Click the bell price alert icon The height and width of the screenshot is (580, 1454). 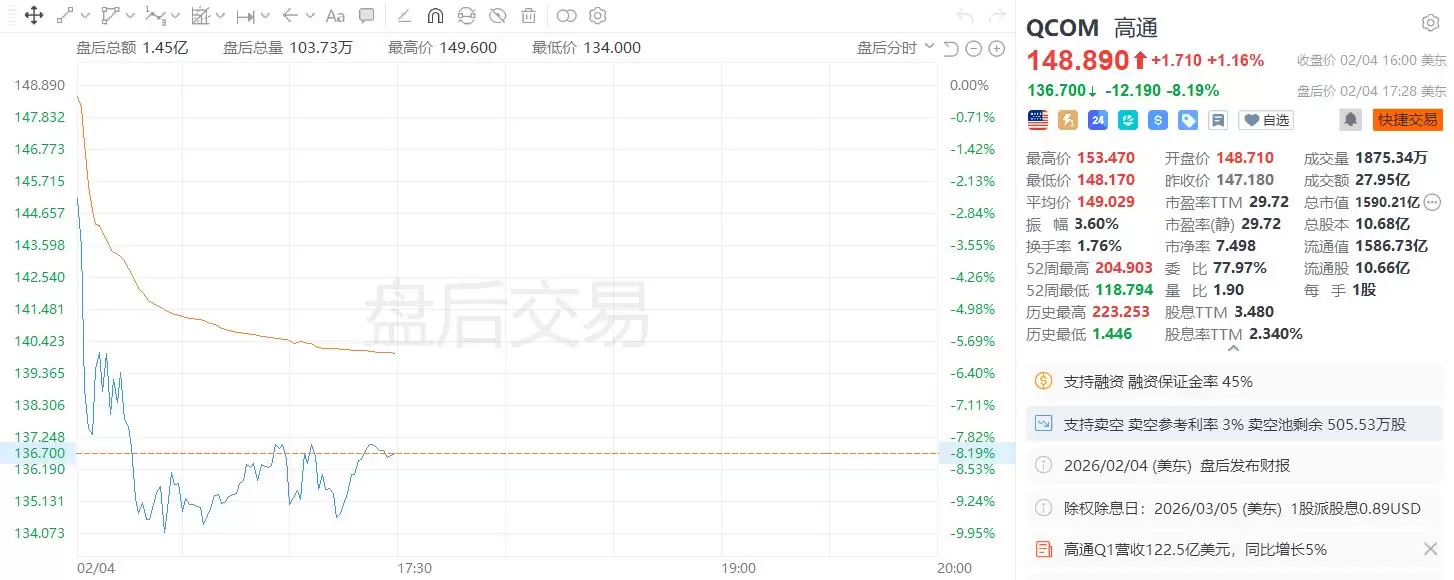(1351, 120)
